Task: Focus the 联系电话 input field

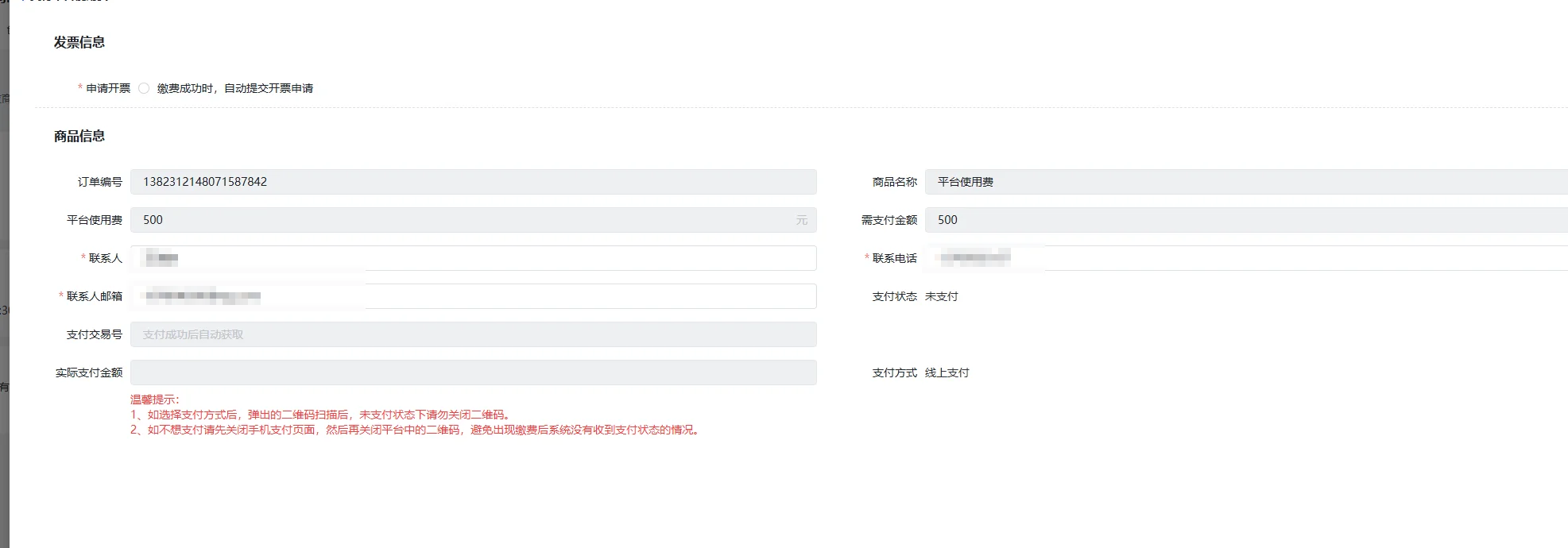Action: point(1246,258)
